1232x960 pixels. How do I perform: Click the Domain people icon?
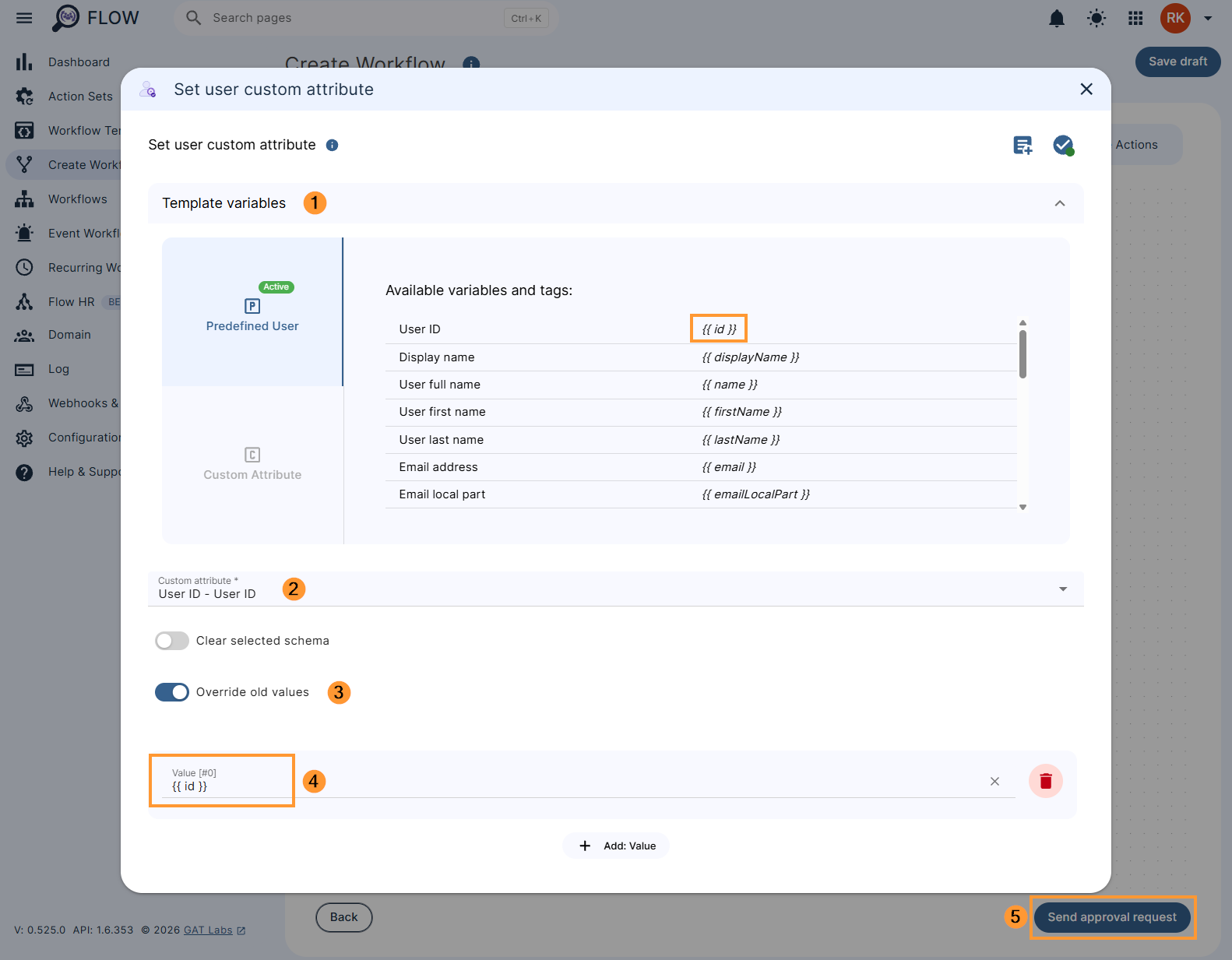[x=24, y=336]
